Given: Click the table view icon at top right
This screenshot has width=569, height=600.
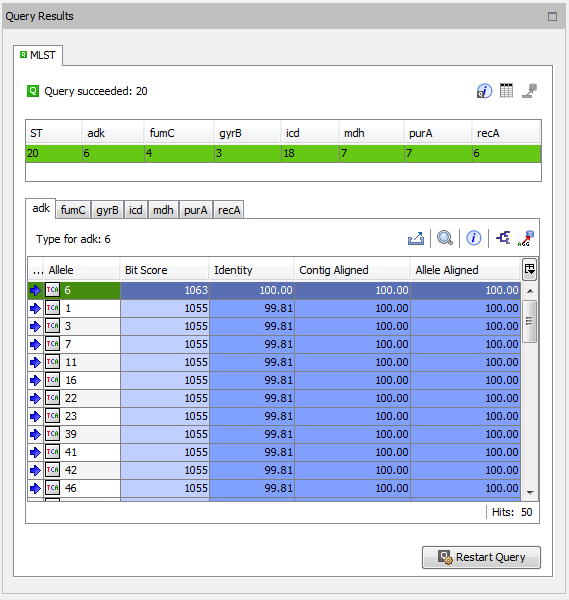Looking at the screenshot, I should tap(506, 91).
